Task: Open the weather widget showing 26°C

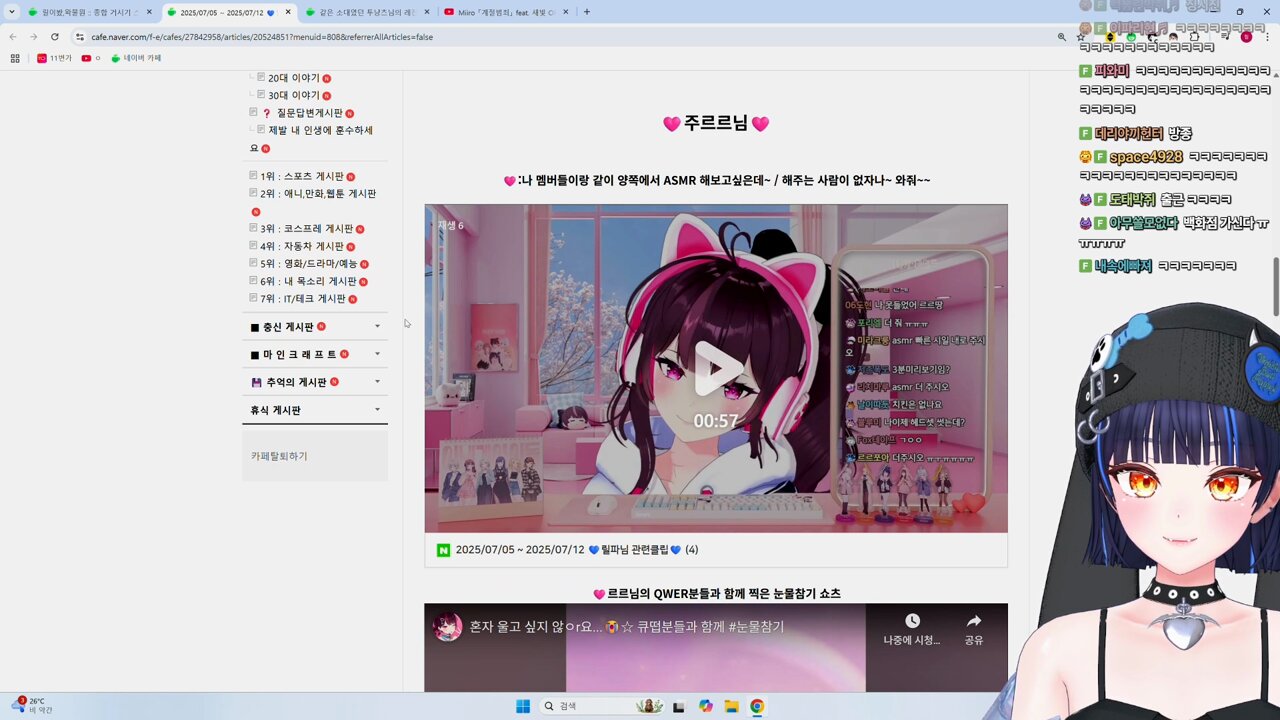Action: (32, 705)
